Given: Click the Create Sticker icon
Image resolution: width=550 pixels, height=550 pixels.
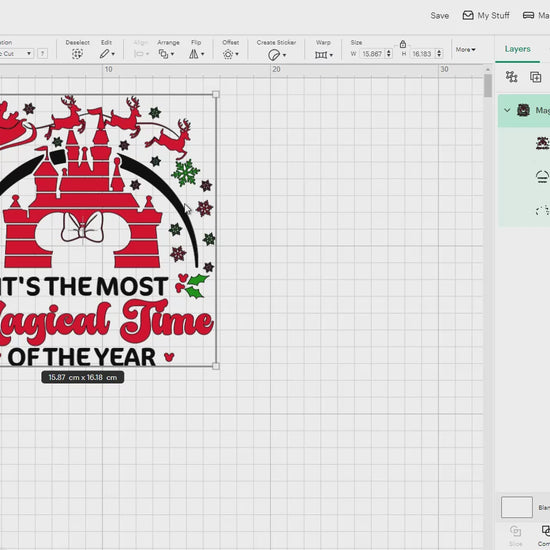Looking at the screenshot, I should coord(274,55).
